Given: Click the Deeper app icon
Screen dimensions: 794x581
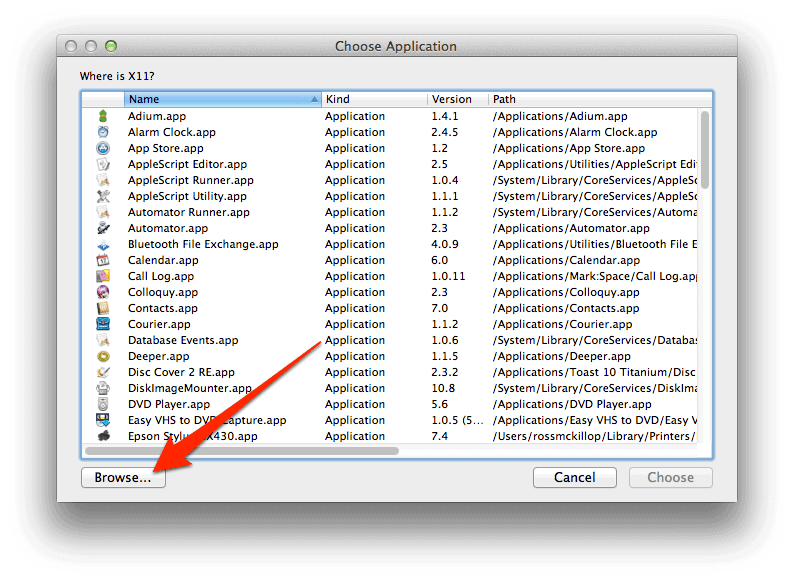Looking at the screenshot, I should (x=103, y=356).
